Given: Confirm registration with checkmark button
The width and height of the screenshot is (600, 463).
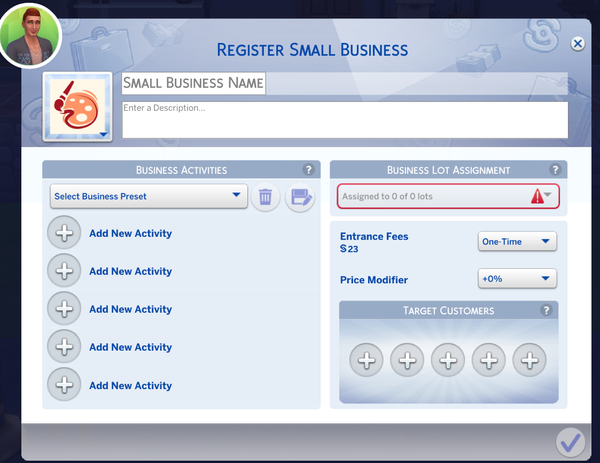Looking at the screenshot, I should click(x=570, y=441).
